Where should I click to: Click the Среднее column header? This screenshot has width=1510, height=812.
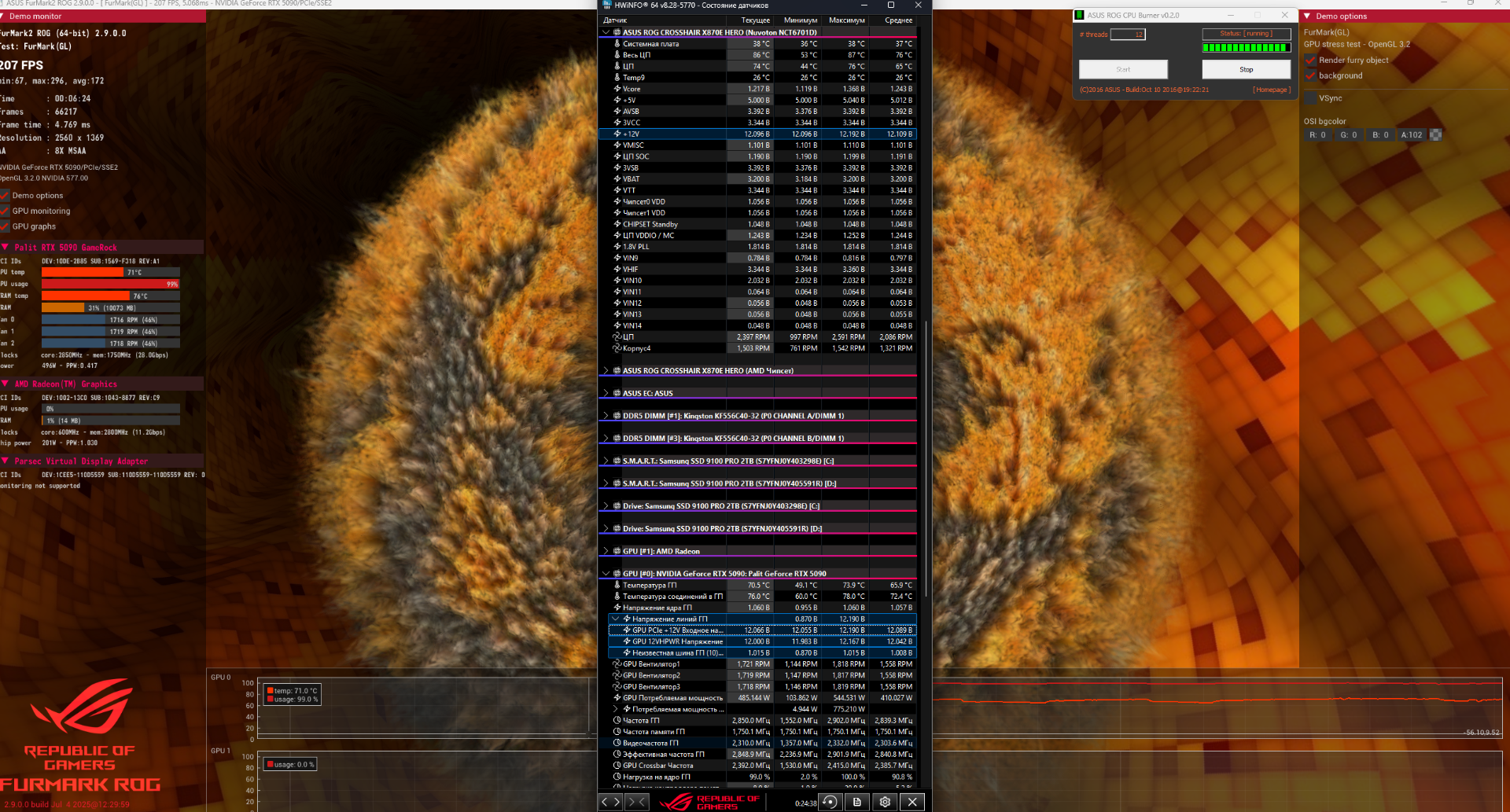click(x=893, y=20)
